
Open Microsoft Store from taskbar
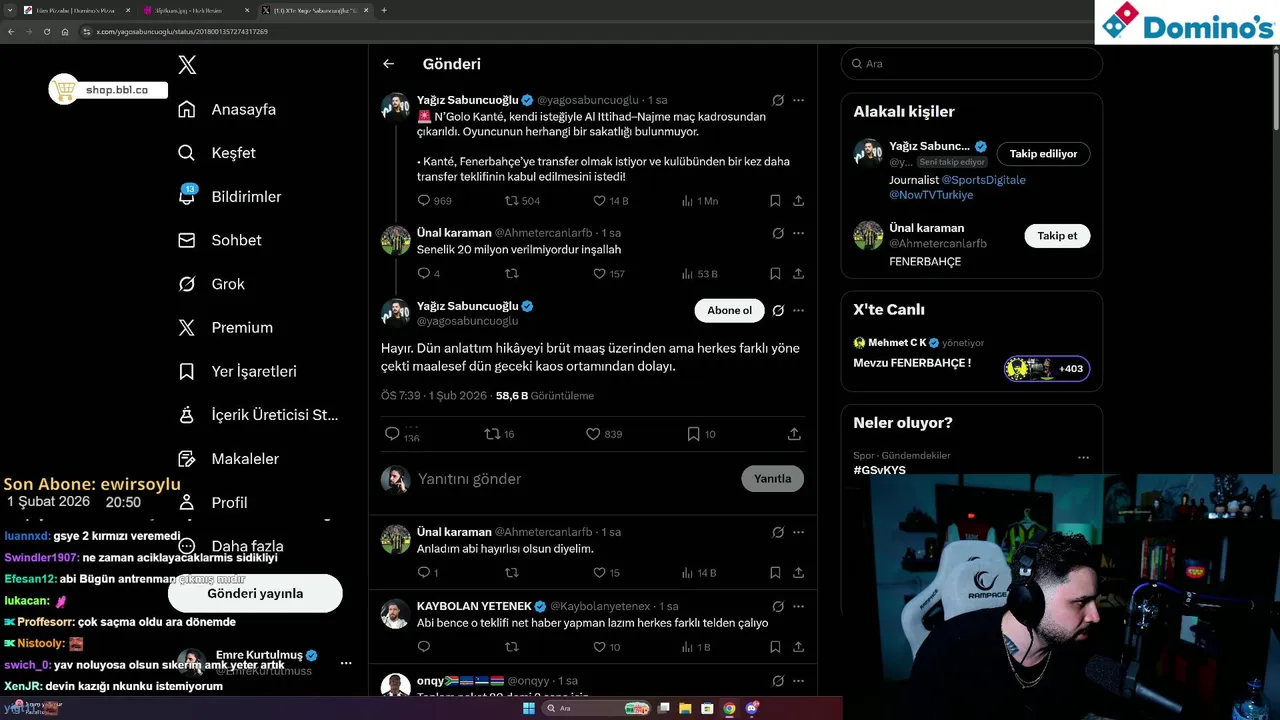point(707,708)
